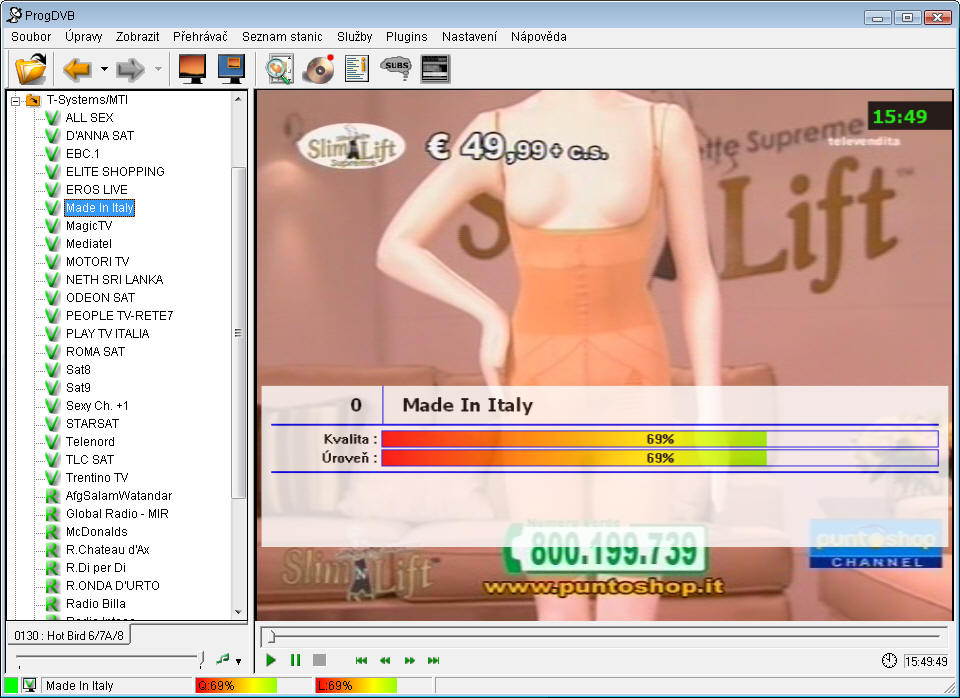The width and height of the screenshot is (960, 698).
Task: Click the playback position seek slider
Action: click(x=600, y=635)
